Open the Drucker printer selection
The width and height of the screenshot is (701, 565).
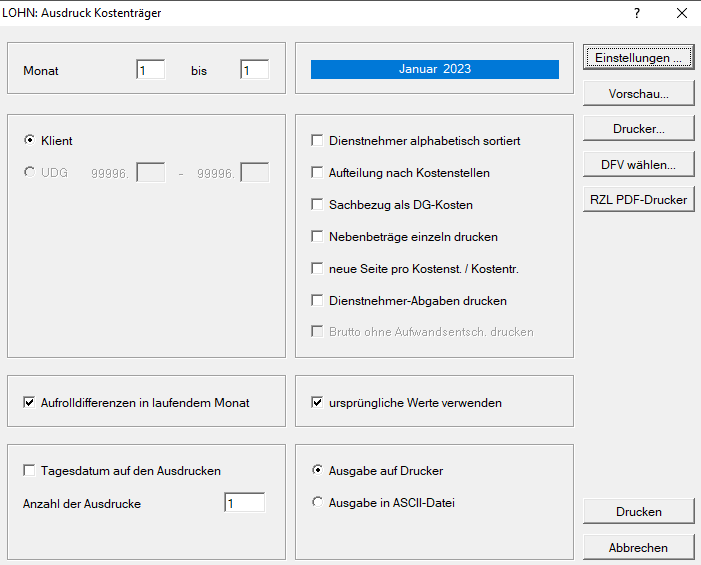pyautogui.click(x=638, y=129)
